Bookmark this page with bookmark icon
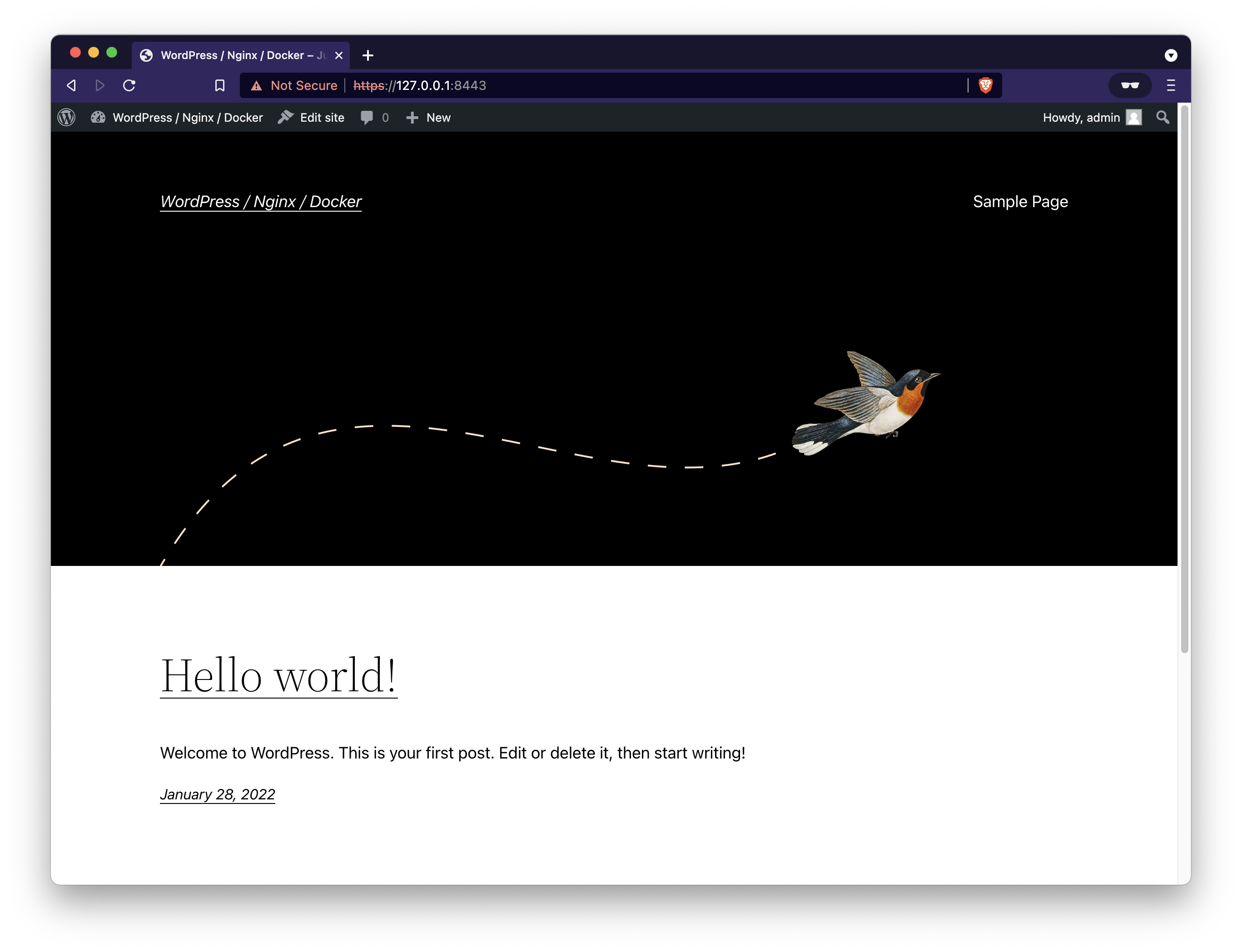This screenshot has width=1242, height=952. (220, 85)
